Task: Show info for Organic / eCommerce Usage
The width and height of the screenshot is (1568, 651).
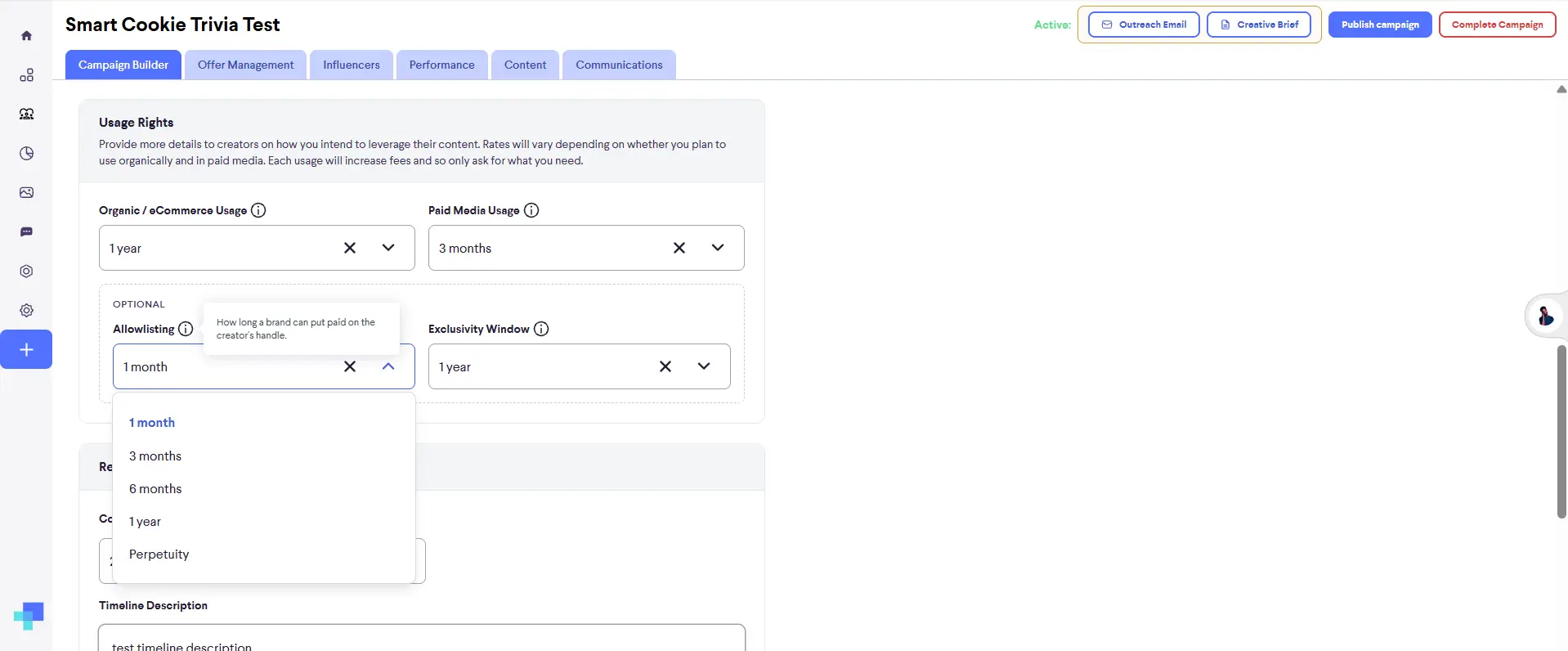Action: click(x=258, y=210)
